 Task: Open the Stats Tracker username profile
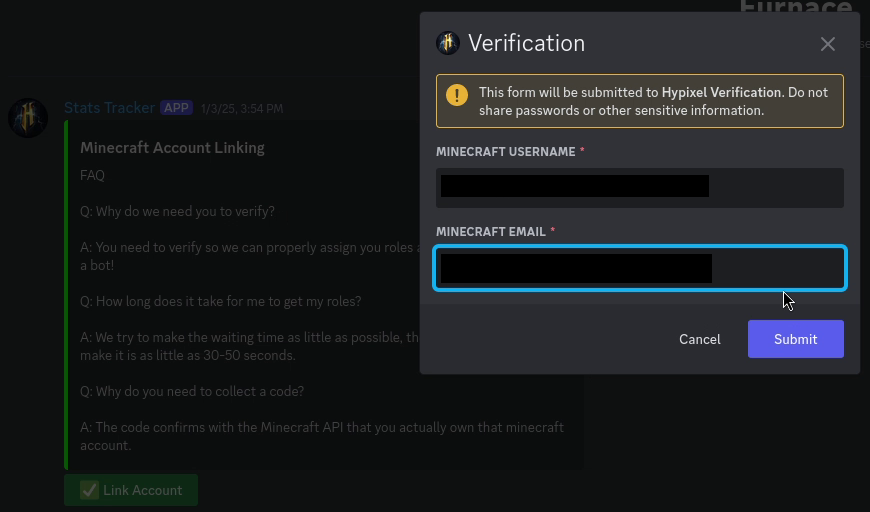109,108
